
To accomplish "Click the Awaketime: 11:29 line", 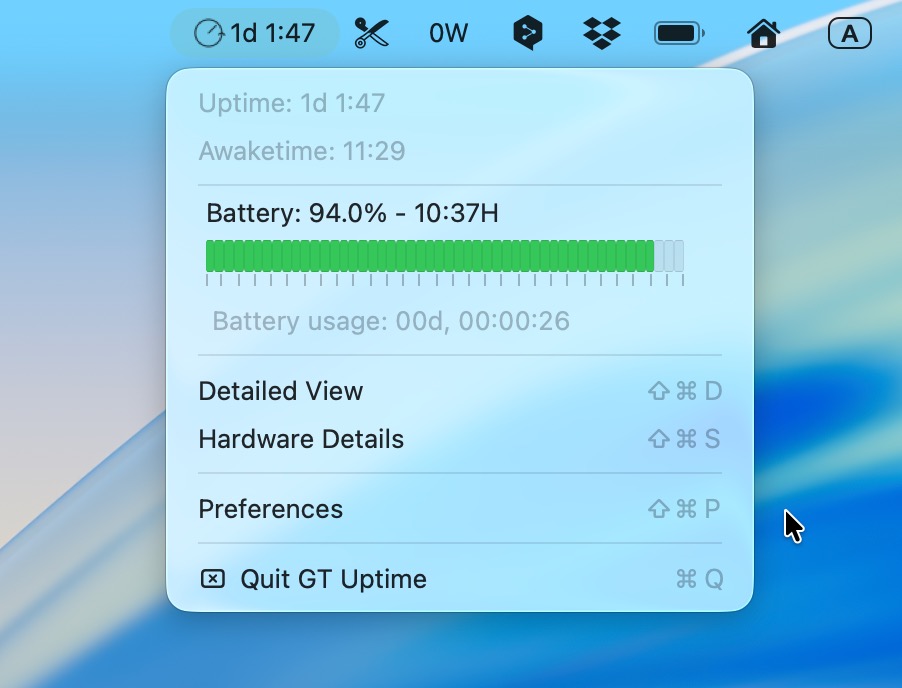I will tap(302, 151).
